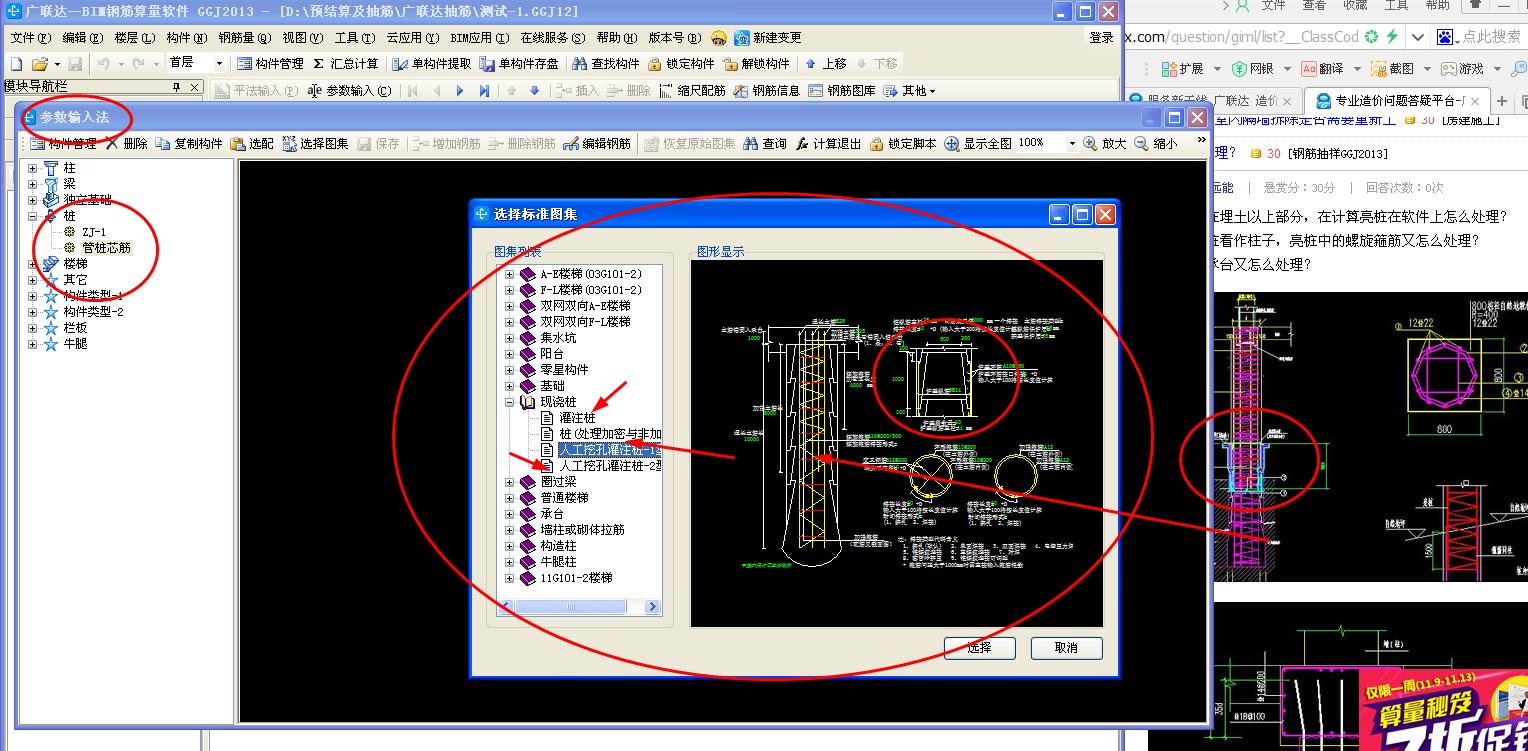The image size is (1528, 751).
Task: Click the 新建变更 button in the menu bar
Action: 768,38
